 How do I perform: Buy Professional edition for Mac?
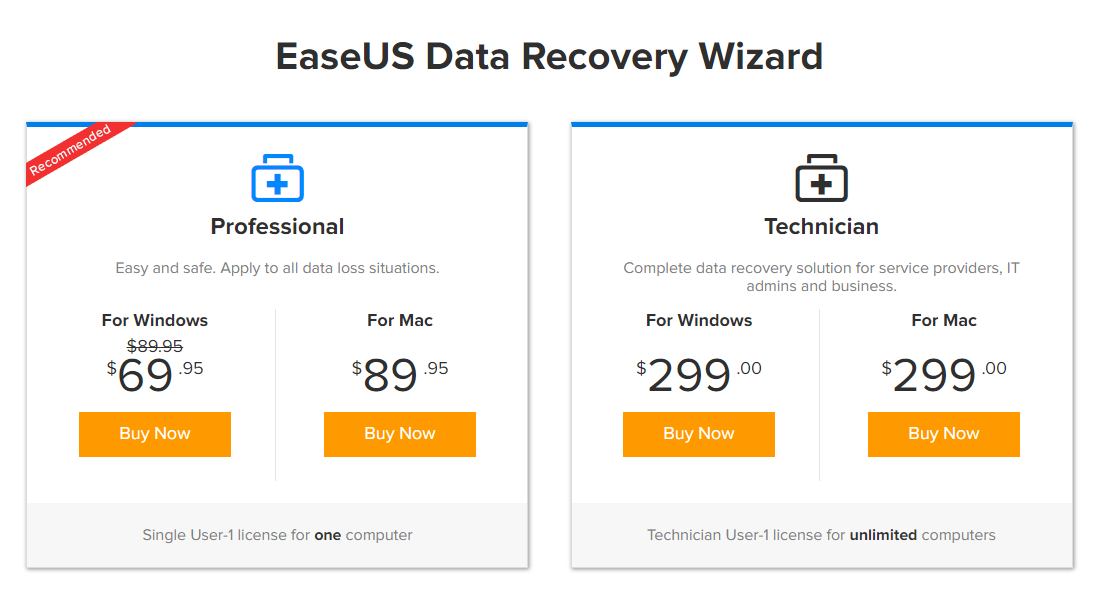tap(400, 434)
